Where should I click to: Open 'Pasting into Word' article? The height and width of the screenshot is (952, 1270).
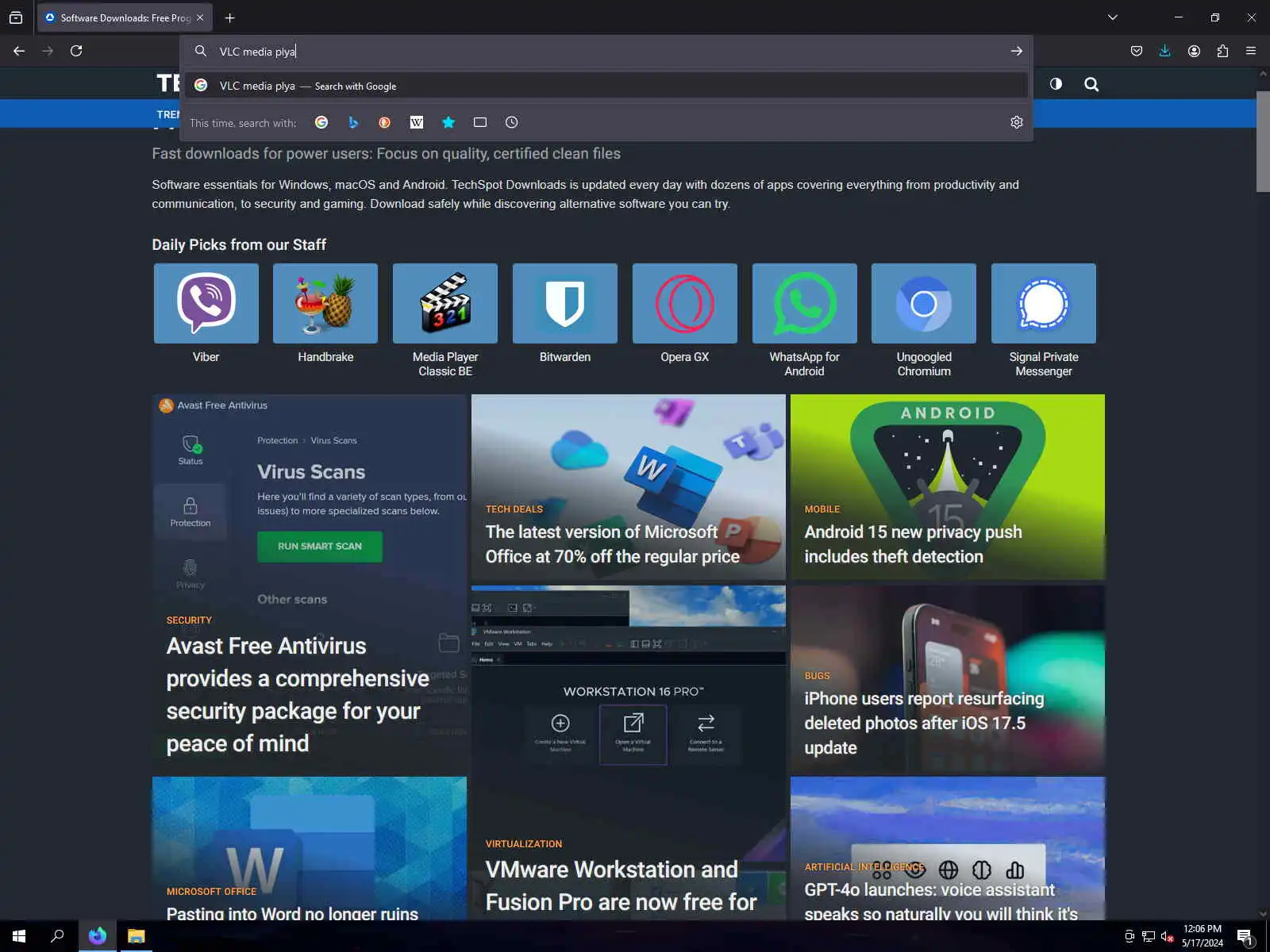292,913
